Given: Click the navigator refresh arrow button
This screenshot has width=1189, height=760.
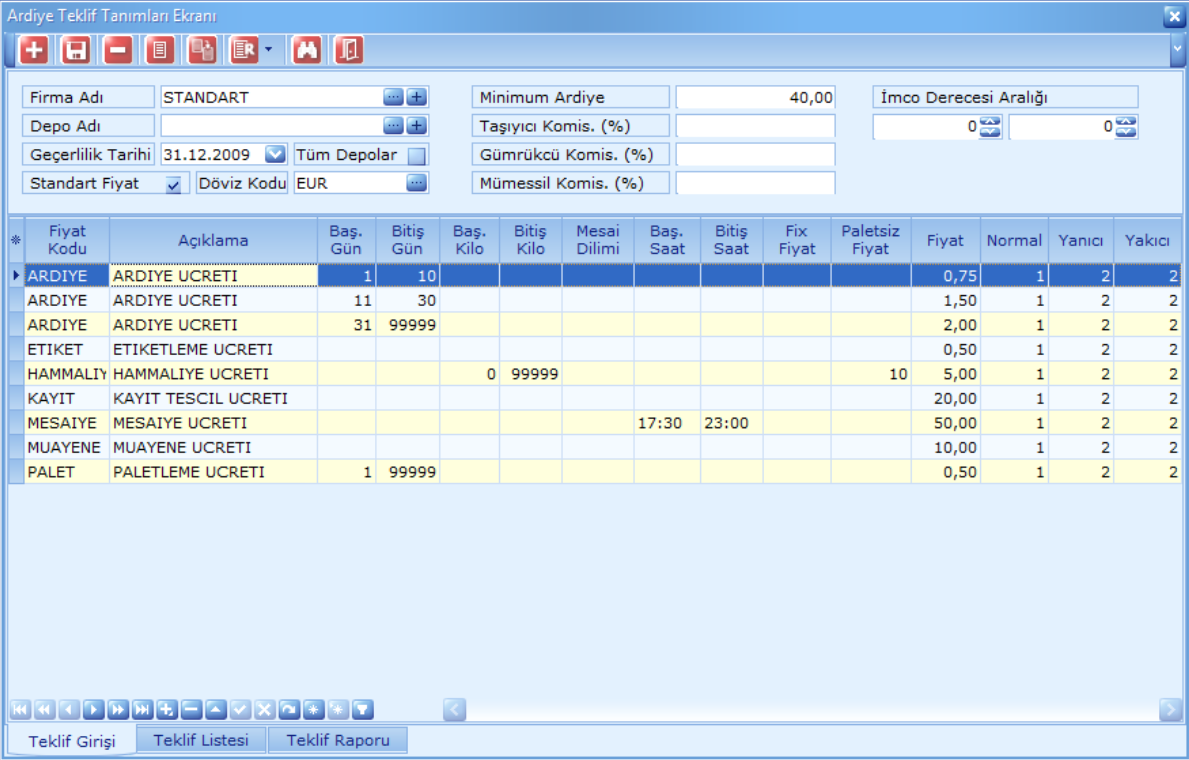Looking at the screenshot, I should pos(289,710).
